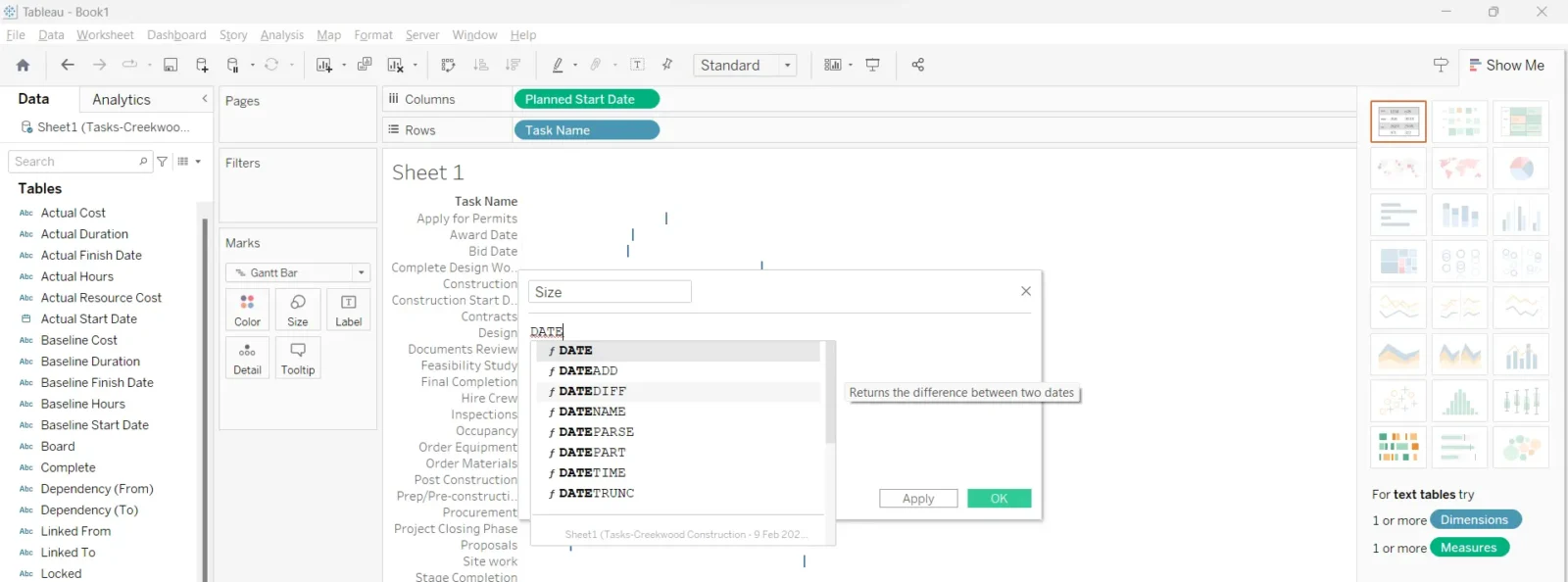Click the Size marks card button
The image size is (1568, 582).
(298, 310)
